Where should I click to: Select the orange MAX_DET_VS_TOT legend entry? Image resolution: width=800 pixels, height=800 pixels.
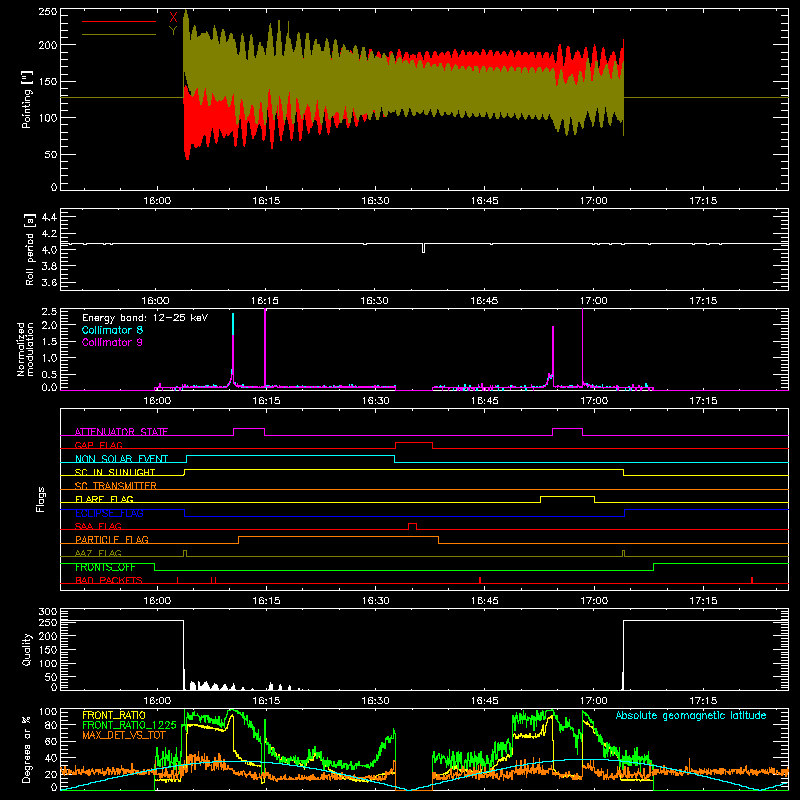[x=124, y=735]
